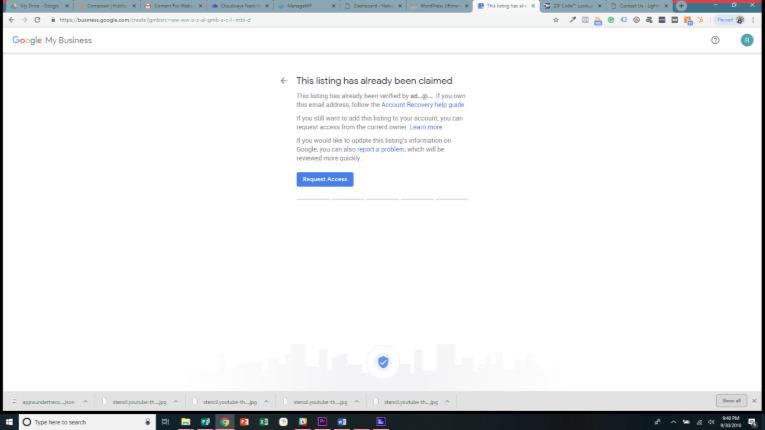Open Excel from the taskbar
Viewport: 765px width, 430px height.
[x=264, y=422]
